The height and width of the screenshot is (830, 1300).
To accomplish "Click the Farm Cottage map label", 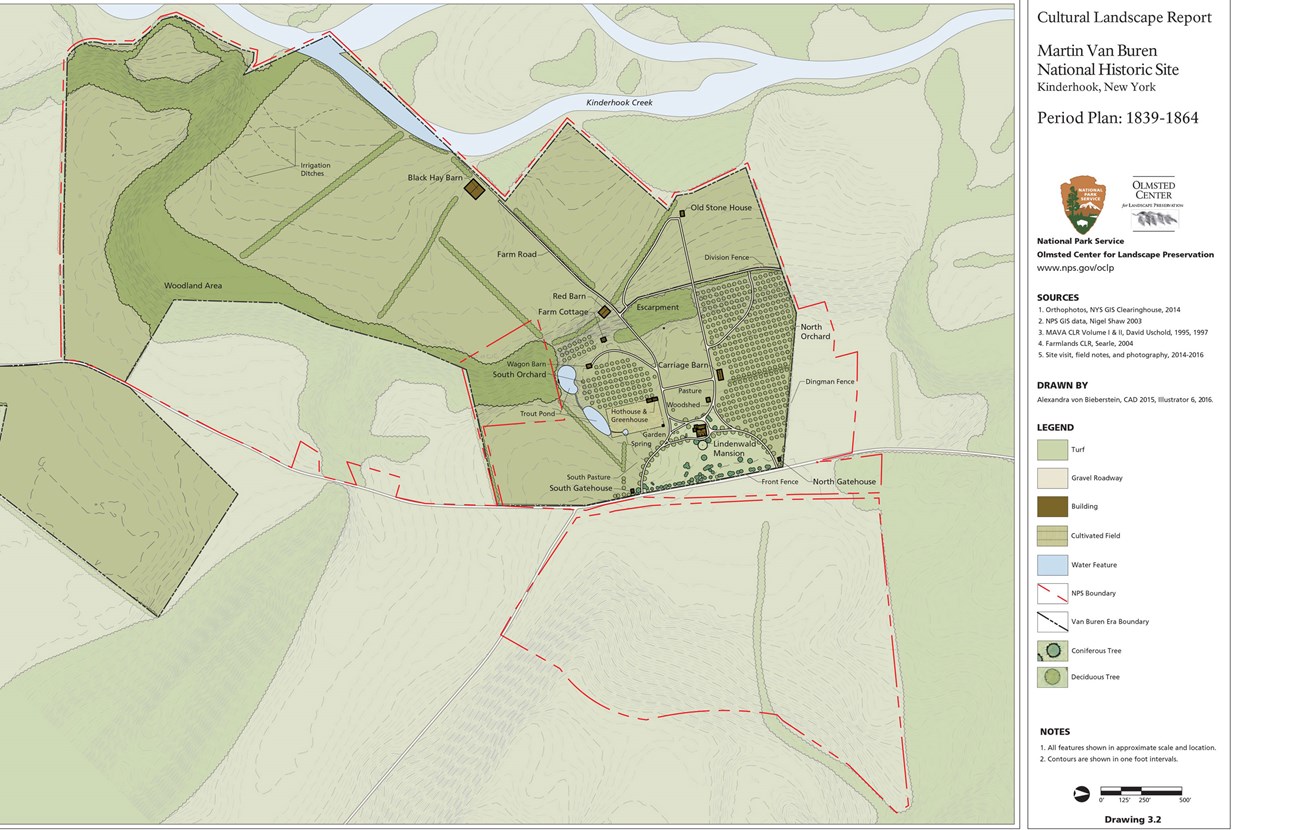I will click(x=563, y=312).
